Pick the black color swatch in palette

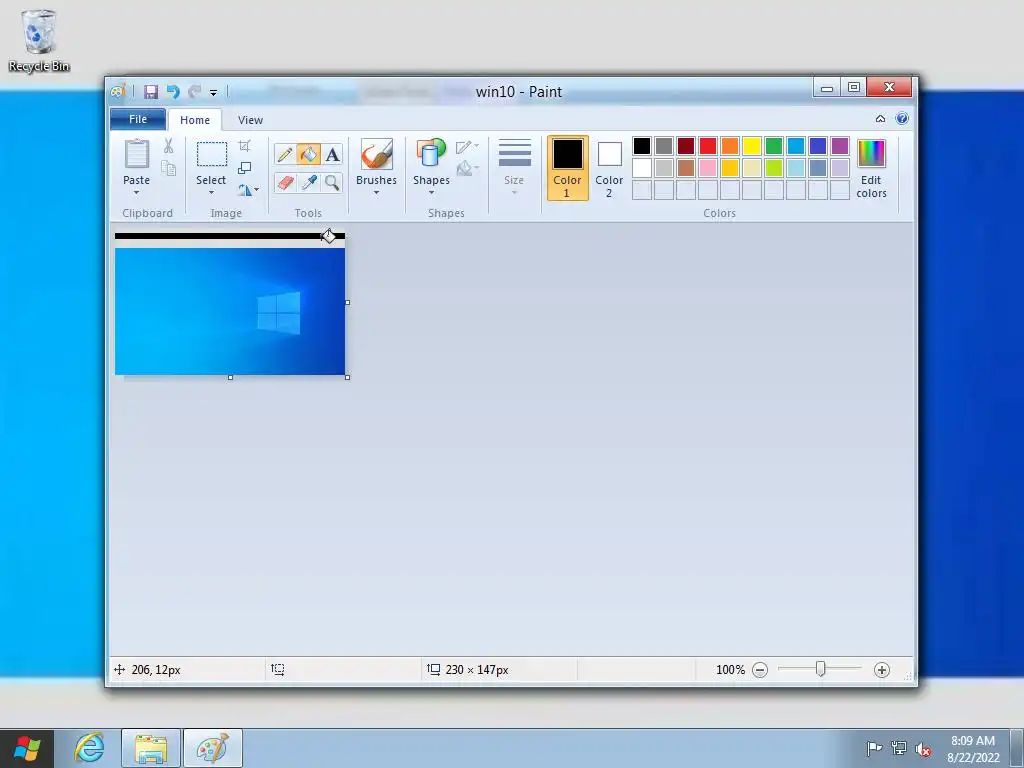tap(642, 146)
